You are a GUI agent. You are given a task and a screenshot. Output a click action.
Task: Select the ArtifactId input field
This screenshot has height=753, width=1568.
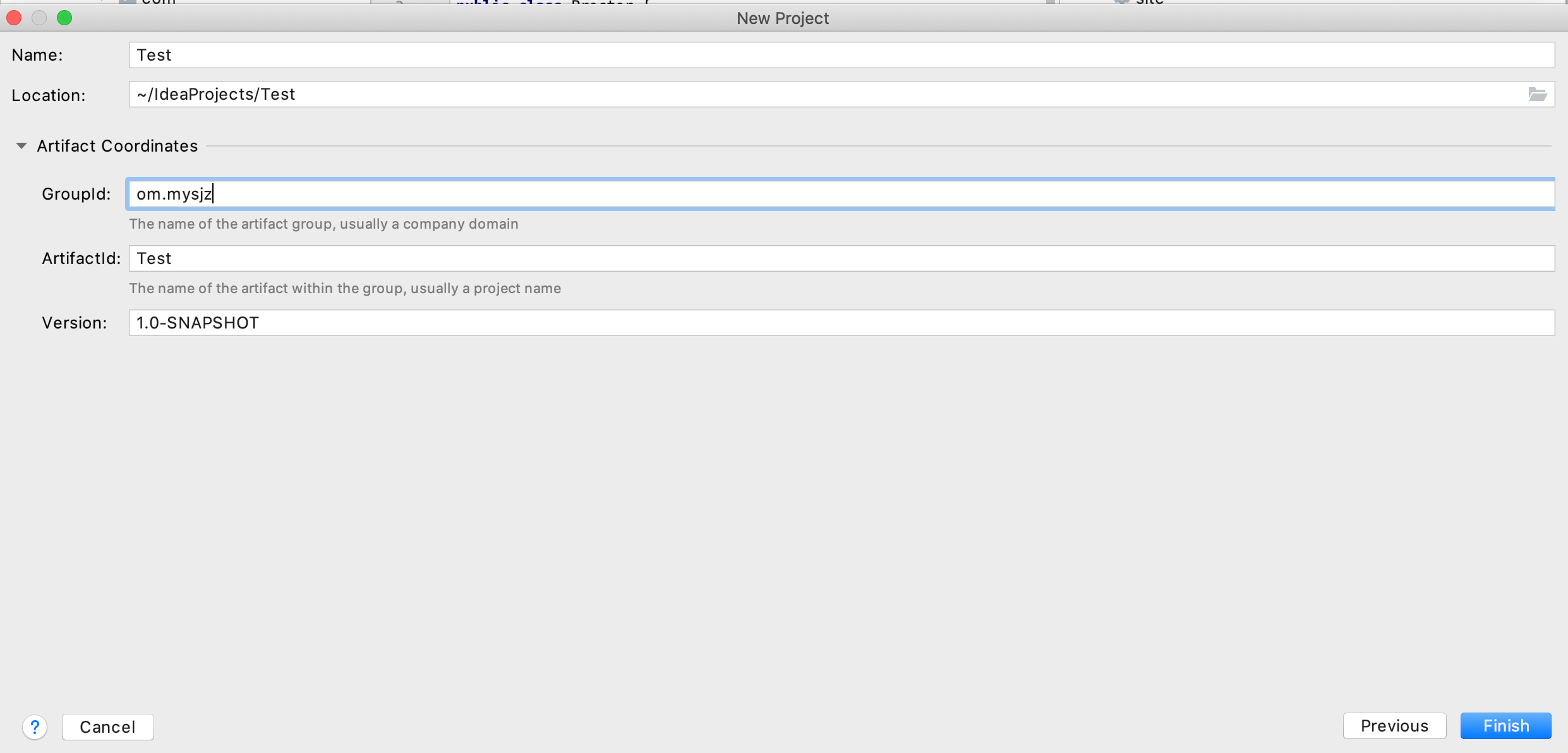841,258
